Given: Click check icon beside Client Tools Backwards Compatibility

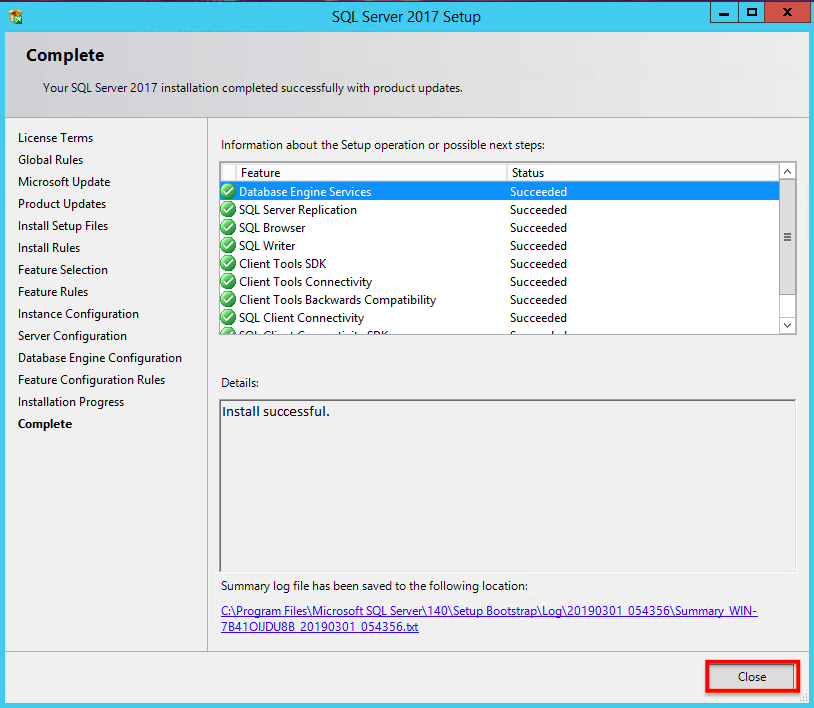Looking at the screenshot, I should point(228,299).
